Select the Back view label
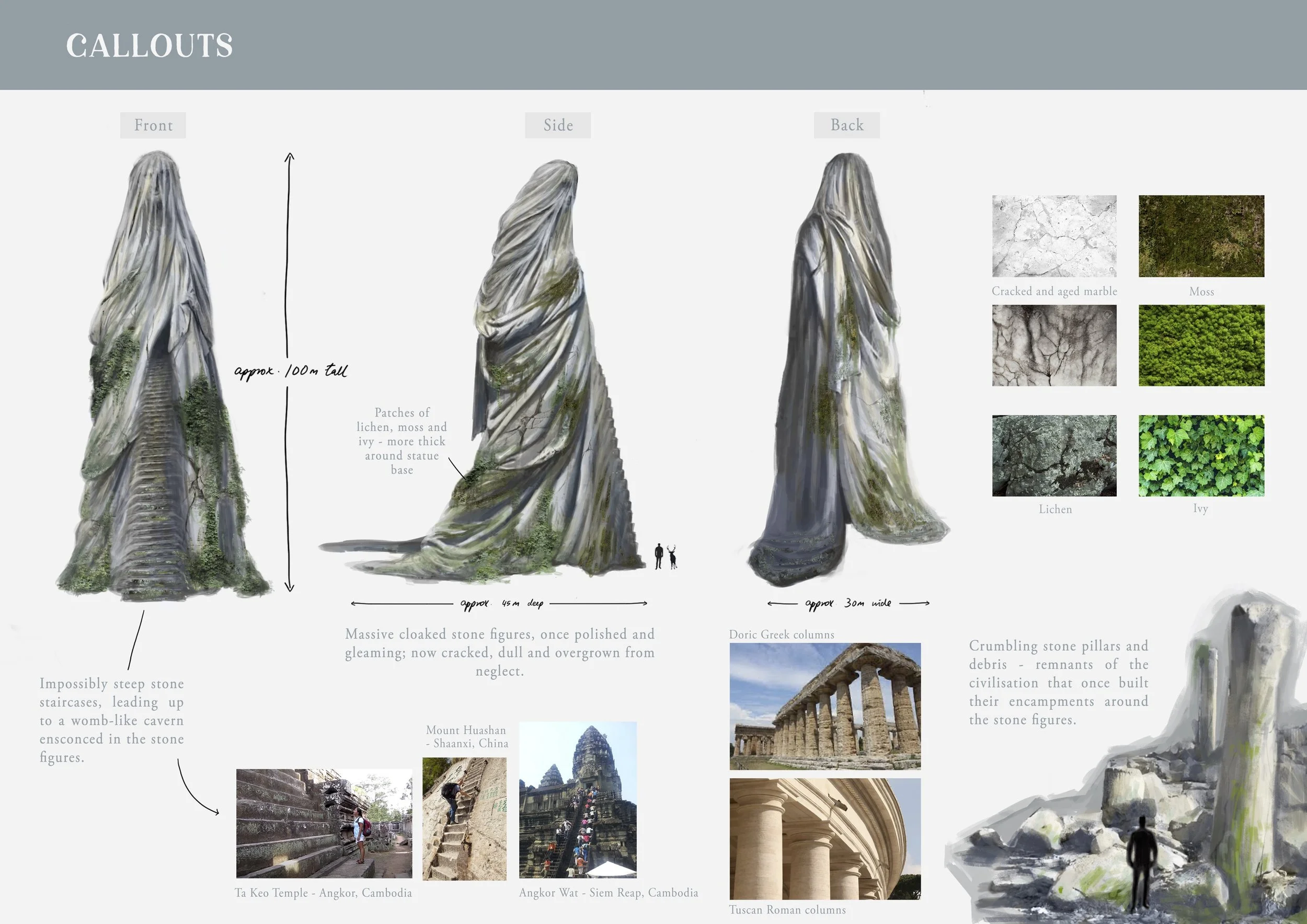 click(x=846, y=125)
